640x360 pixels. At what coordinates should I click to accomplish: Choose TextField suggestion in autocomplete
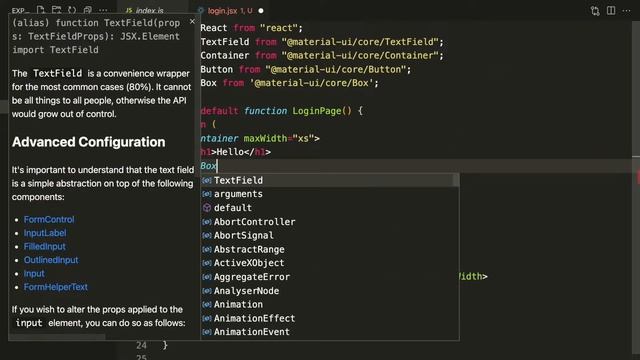pos(330,180)
